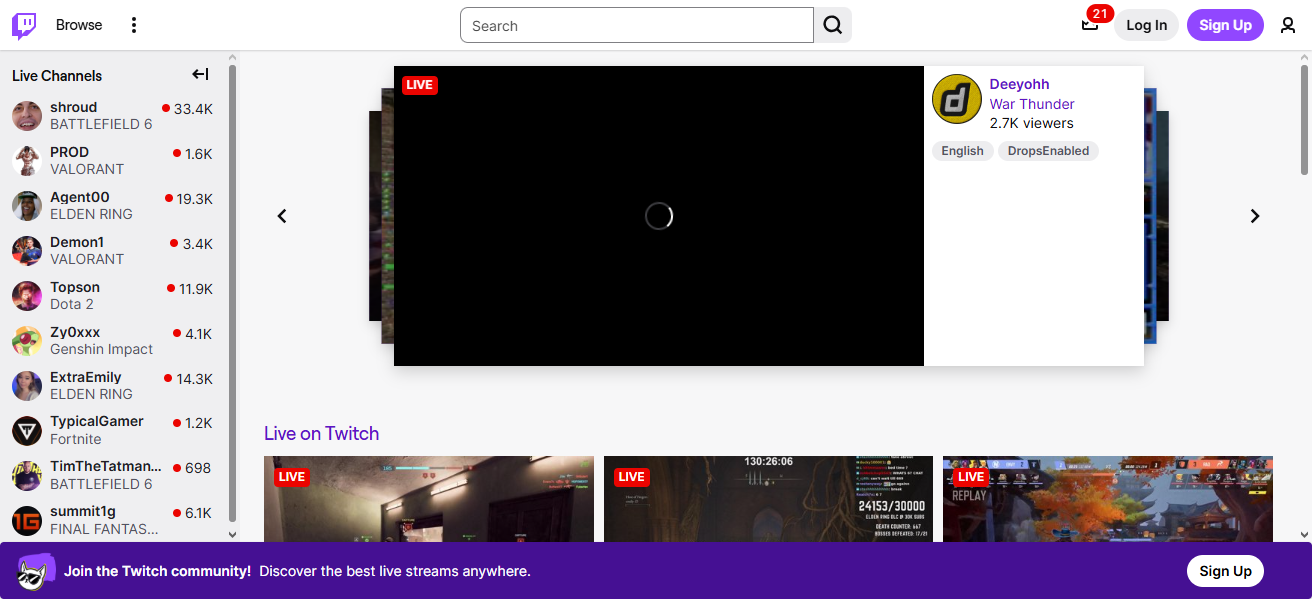Viewport: 1312px width, 599px height.
Task: Open the REPLAY stream thumbnail
Action: coord(1108,499)
